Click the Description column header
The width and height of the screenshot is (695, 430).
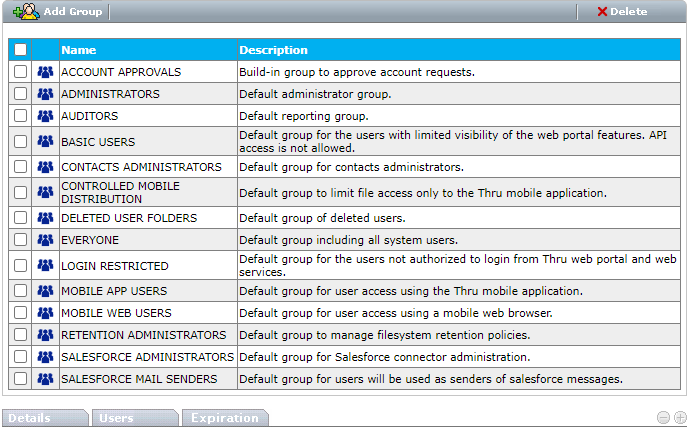click(x=273, y=50)
